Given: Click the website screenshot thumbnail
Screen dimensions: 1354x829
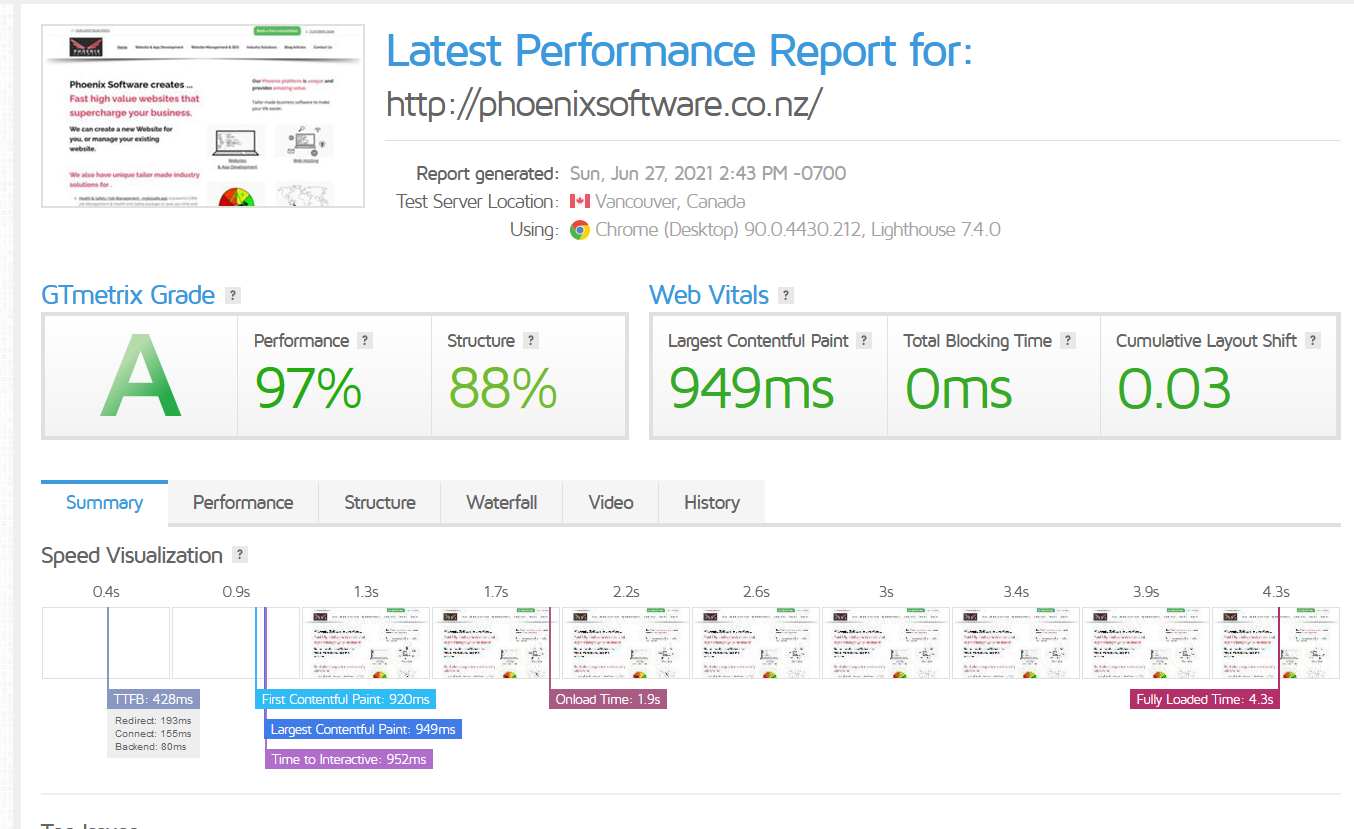Looking at the screenshot, I should tap(203, 116).
